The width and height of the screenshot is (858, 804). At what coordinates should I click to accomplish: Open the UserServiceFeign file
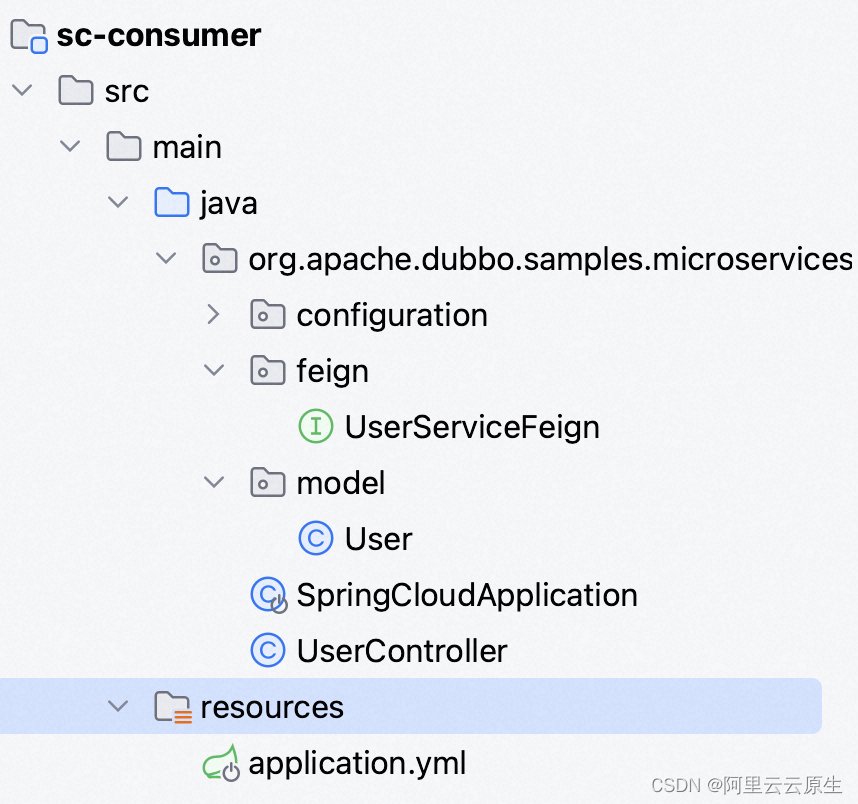(472, 427)
